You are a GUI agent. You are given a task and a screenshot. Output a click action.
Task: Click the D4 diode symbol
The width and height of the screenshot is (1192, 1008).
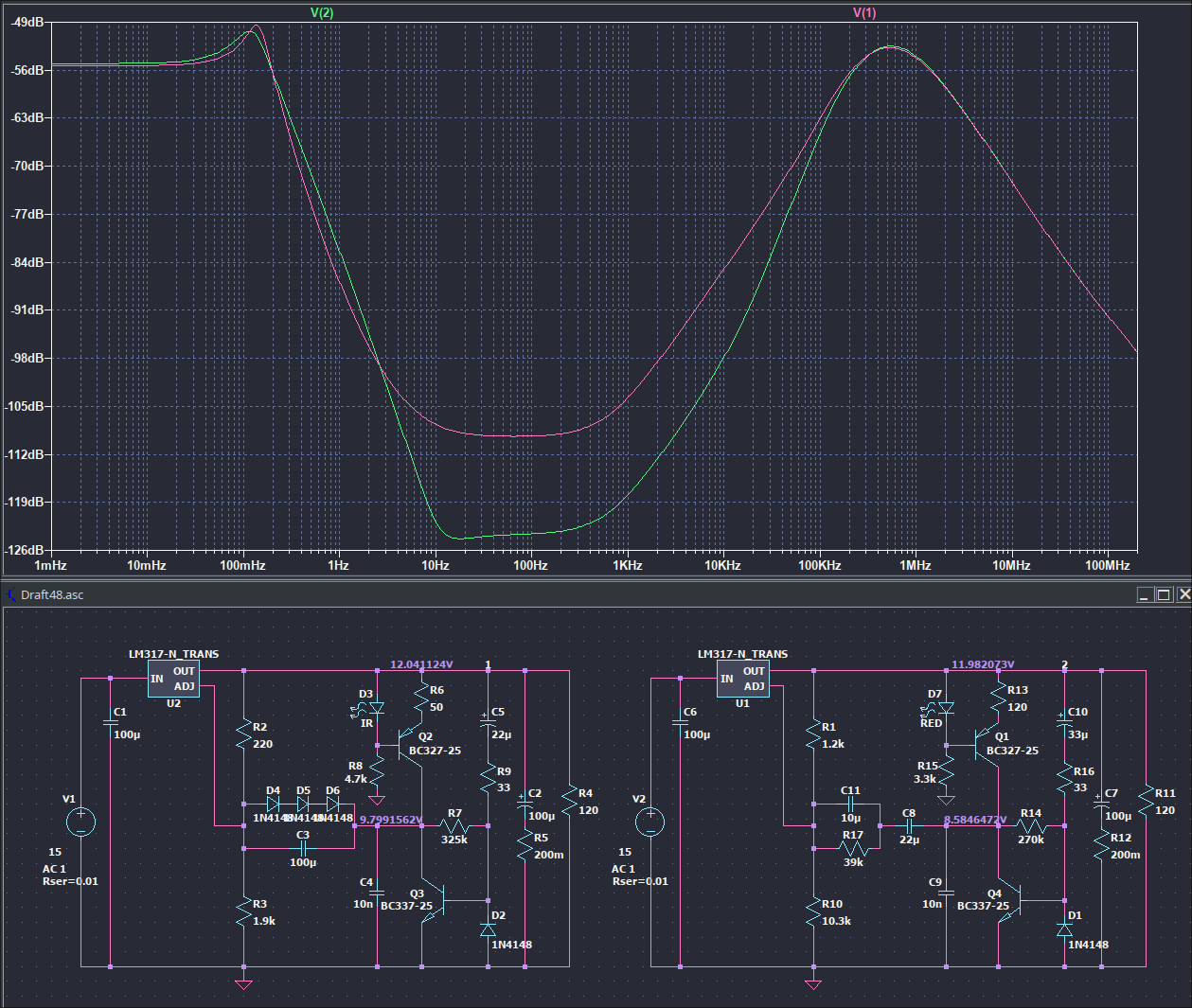pos(274,804)
